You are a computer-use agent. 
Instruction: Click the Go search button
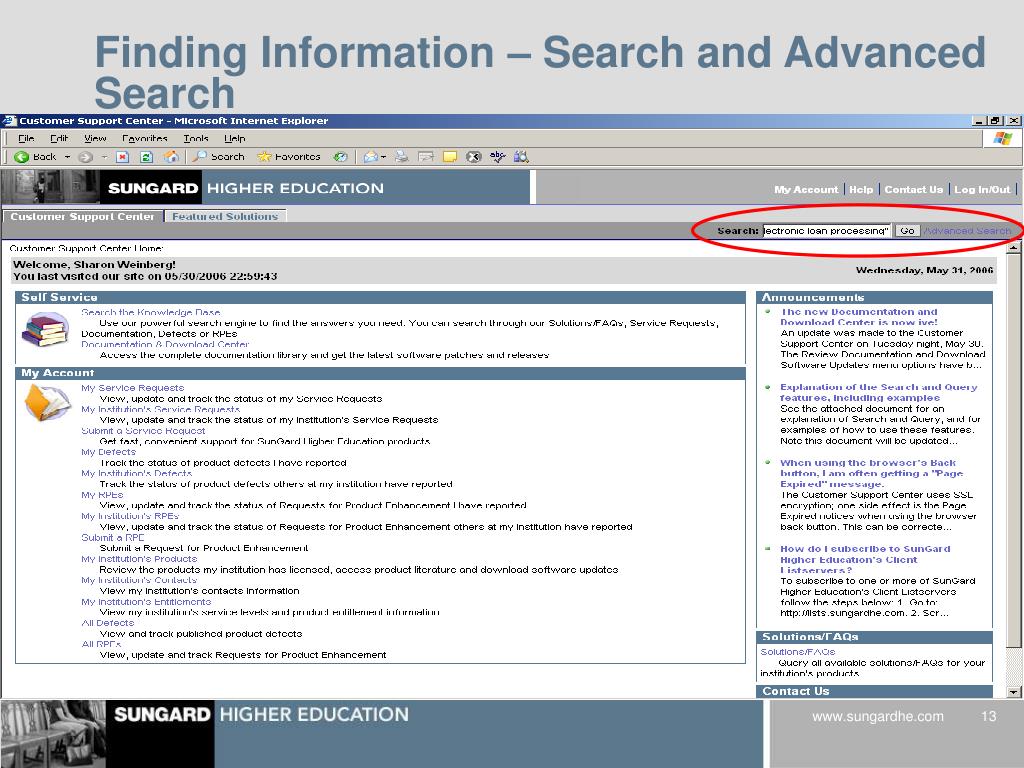click(907, 231)
